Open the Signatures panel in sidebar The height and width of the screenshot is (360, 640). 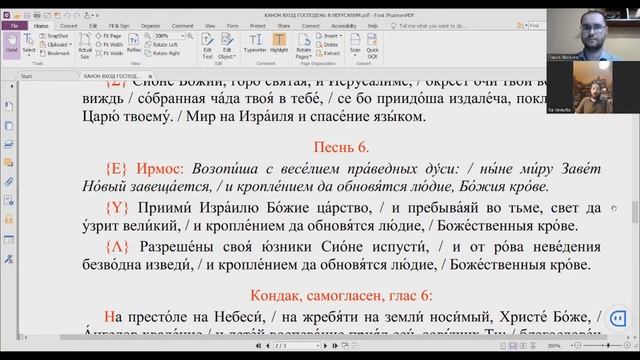click(x=9, y=258)
